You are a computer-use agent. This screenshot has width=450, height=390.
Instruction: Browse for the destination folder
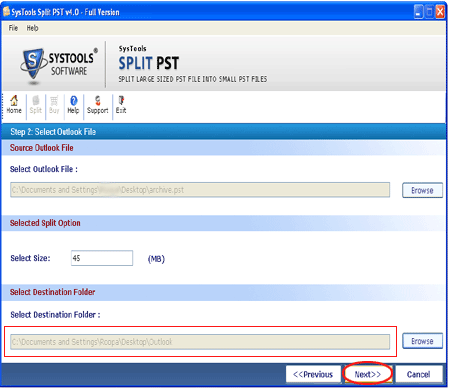422,341
